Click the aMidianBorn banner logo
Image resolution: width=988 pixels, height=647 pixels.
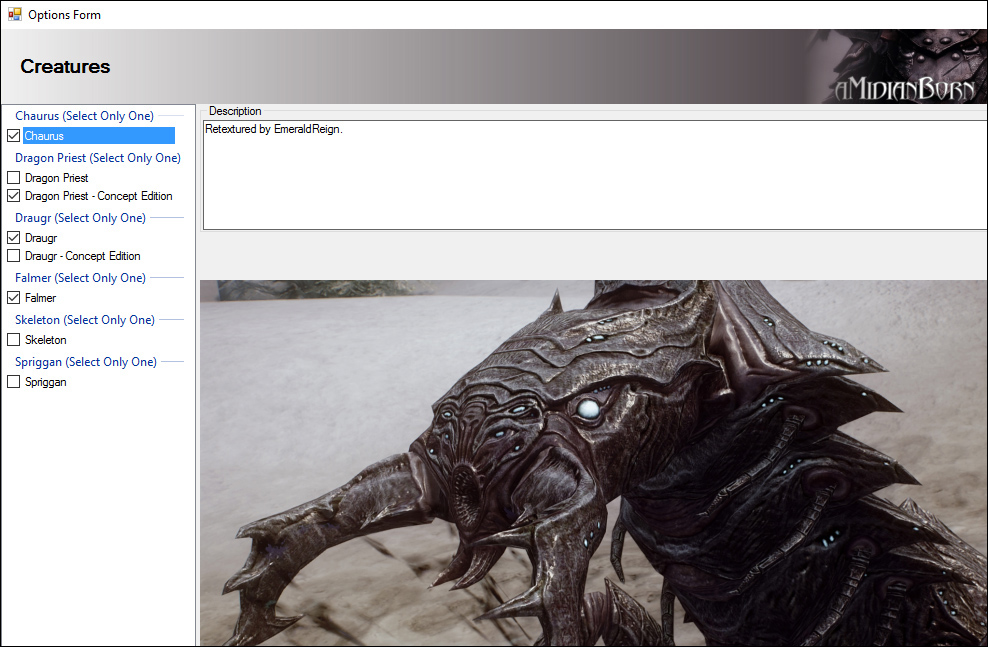[905, 88]
